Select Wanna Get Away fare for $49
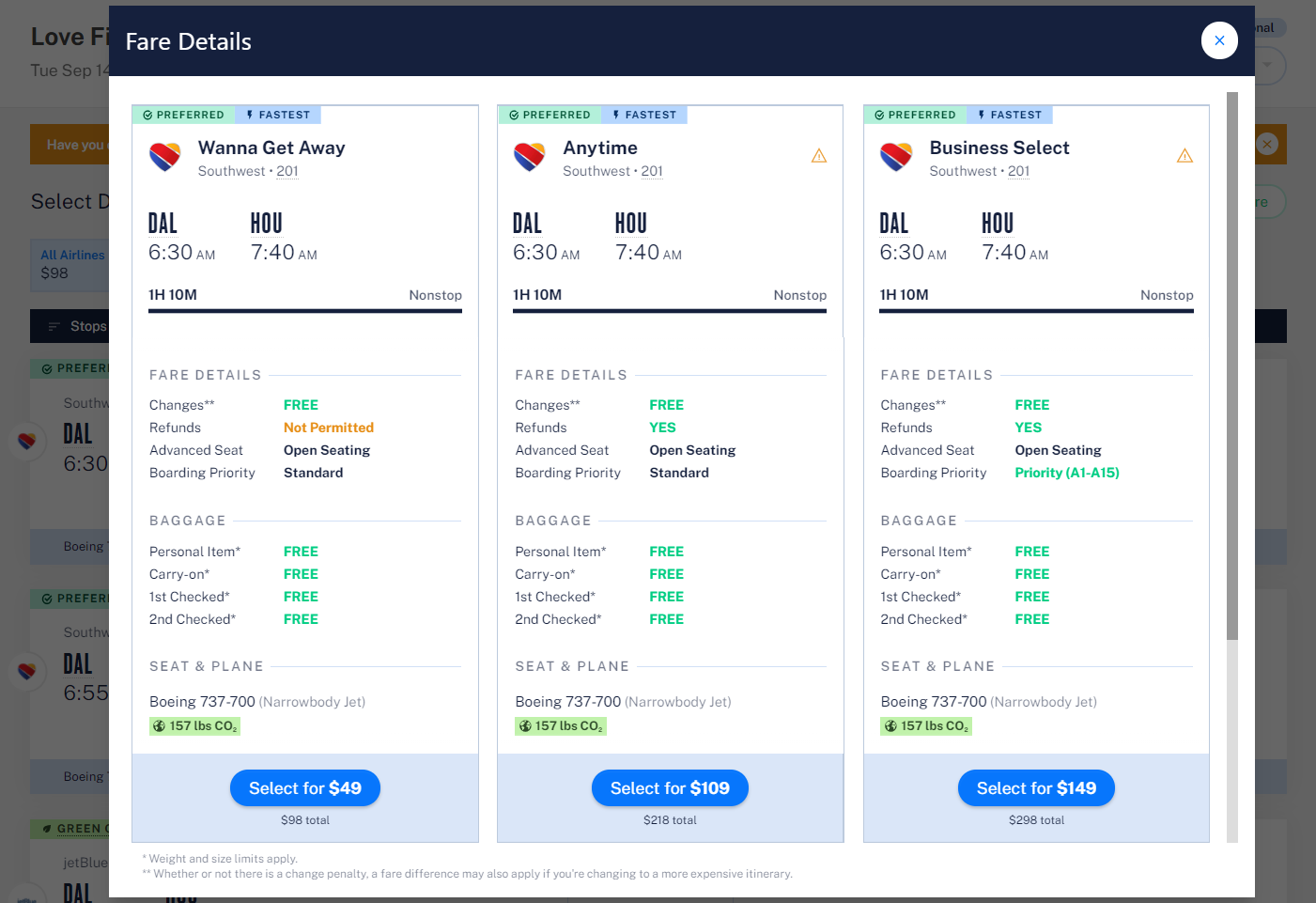Viewport: 1316px width, 903px height. tap(305, 788)
